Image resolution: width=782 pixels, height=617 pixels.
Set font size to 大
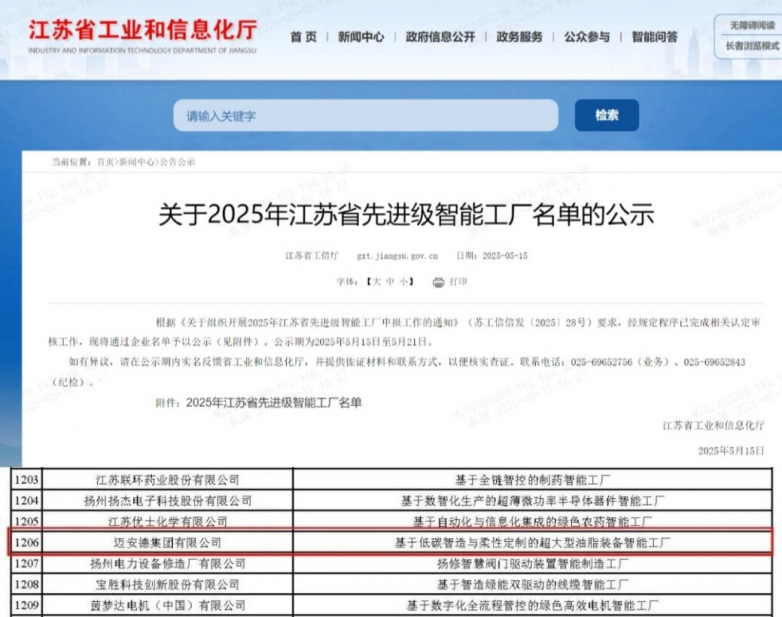click(377, 282)
